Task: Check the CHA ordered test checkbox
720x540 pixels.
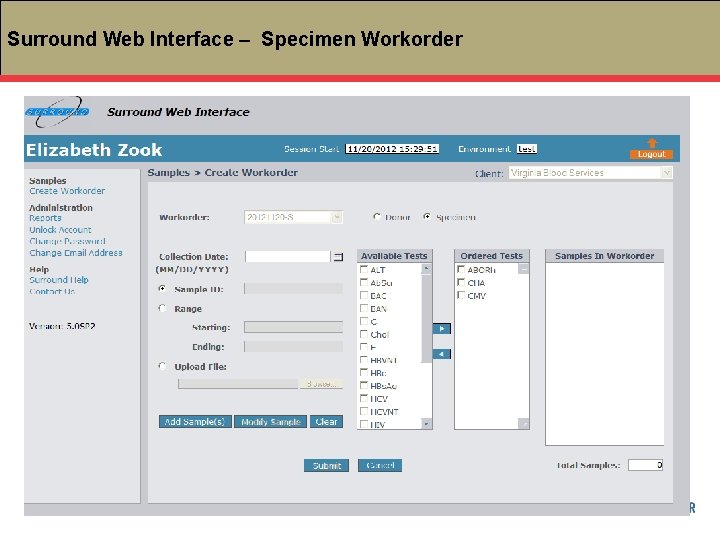Action: click(x=461, y=282)
